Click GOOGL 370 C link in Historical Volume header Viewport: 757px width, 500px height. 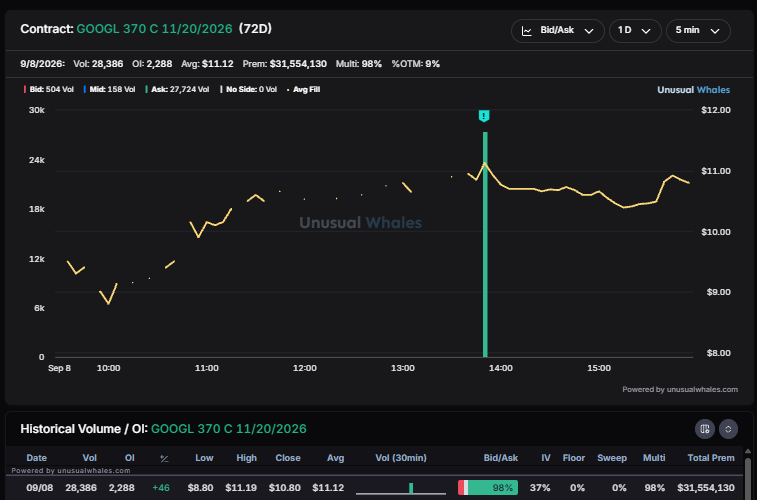click(229, 429)
